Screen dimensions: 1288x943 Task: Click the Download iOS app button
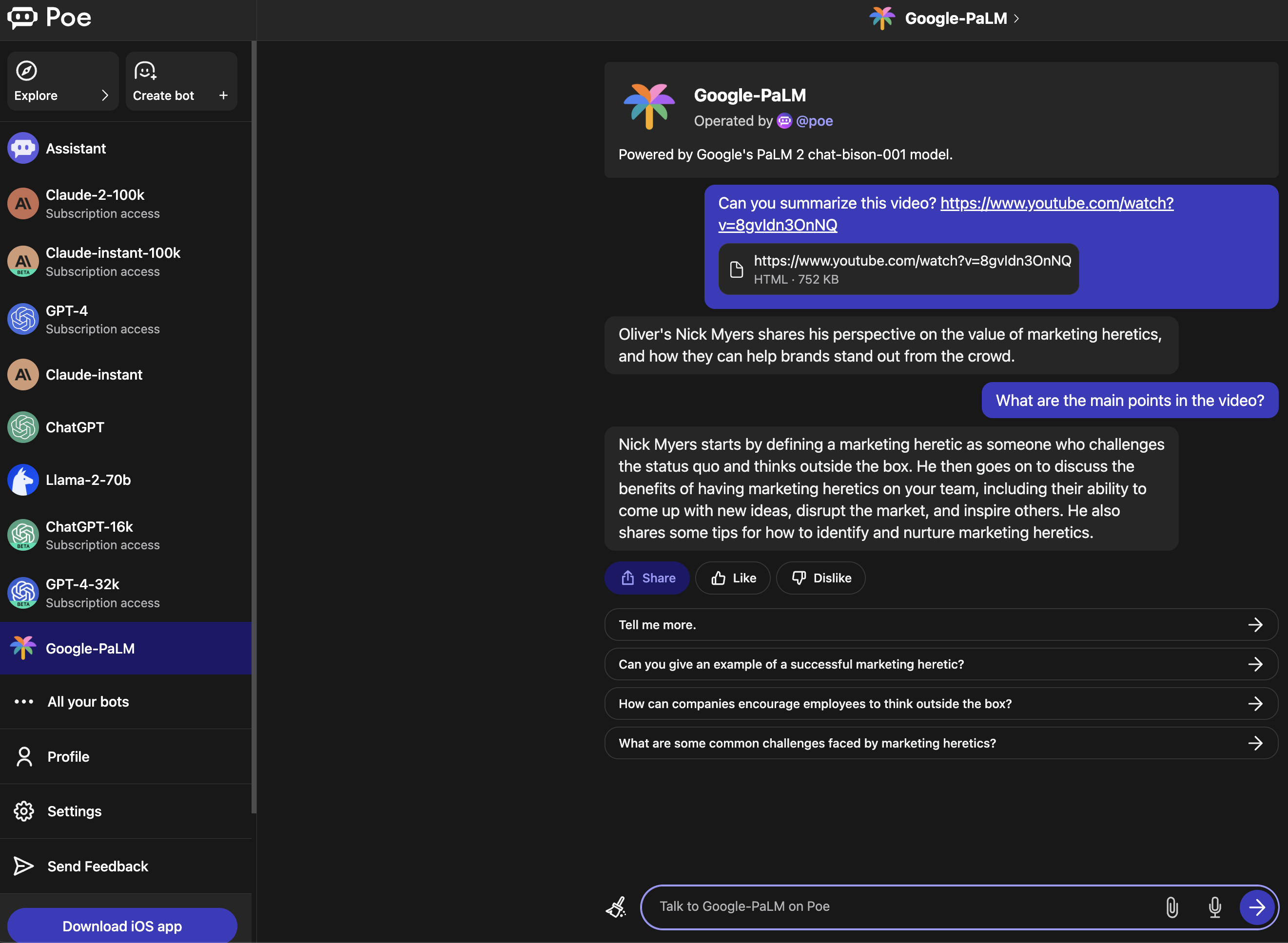coord(122,925)
